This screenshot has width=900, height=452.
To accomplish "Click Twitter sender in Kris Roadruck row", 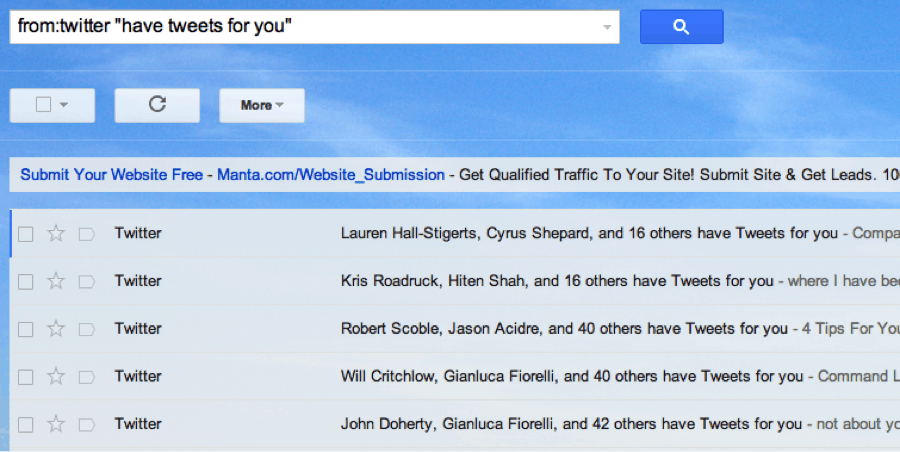I will 138,281.
